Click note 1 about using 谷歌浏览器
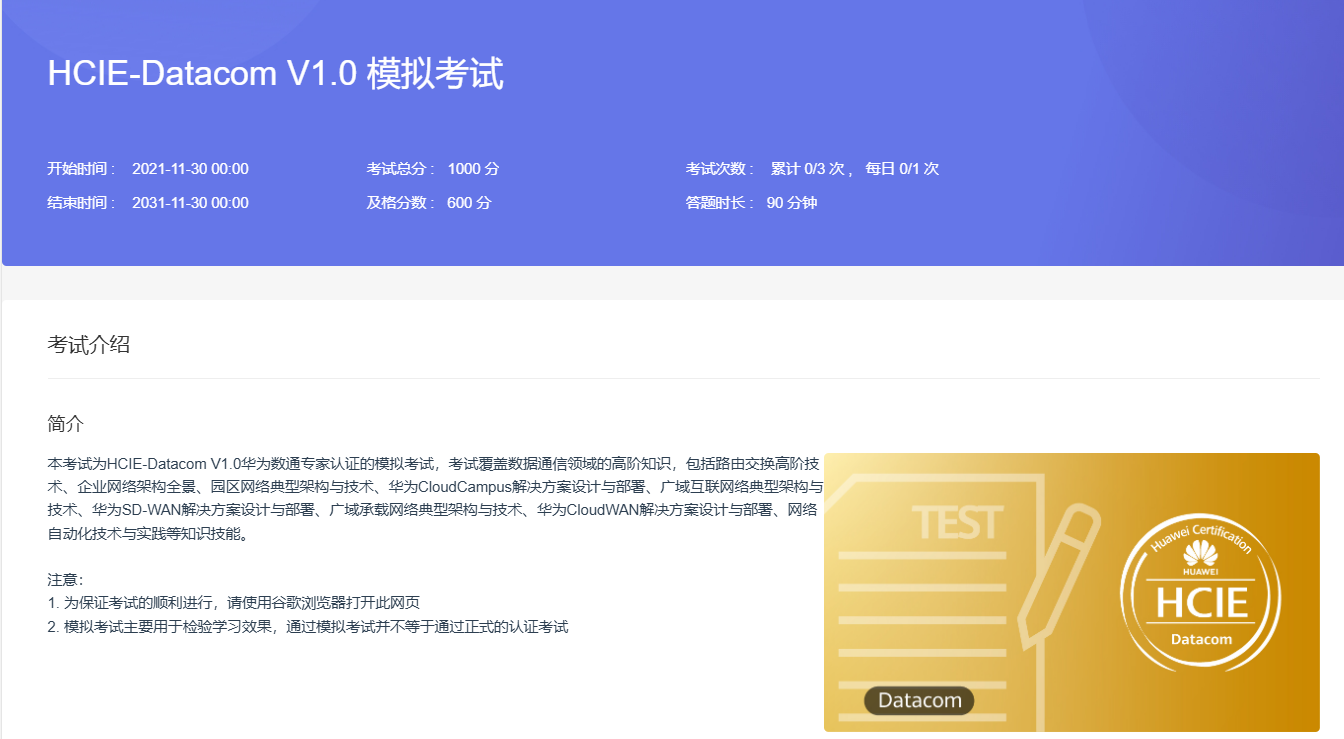Screen dimensions: 1344x739 click(x=233, y=603)
